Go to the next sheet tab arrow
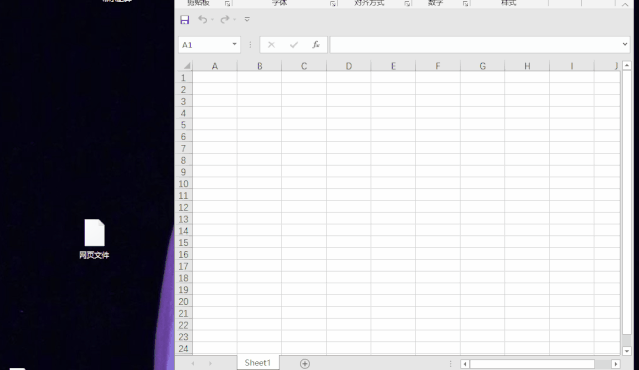The height and width of the screenshot is (370, 639). (210, 363)
